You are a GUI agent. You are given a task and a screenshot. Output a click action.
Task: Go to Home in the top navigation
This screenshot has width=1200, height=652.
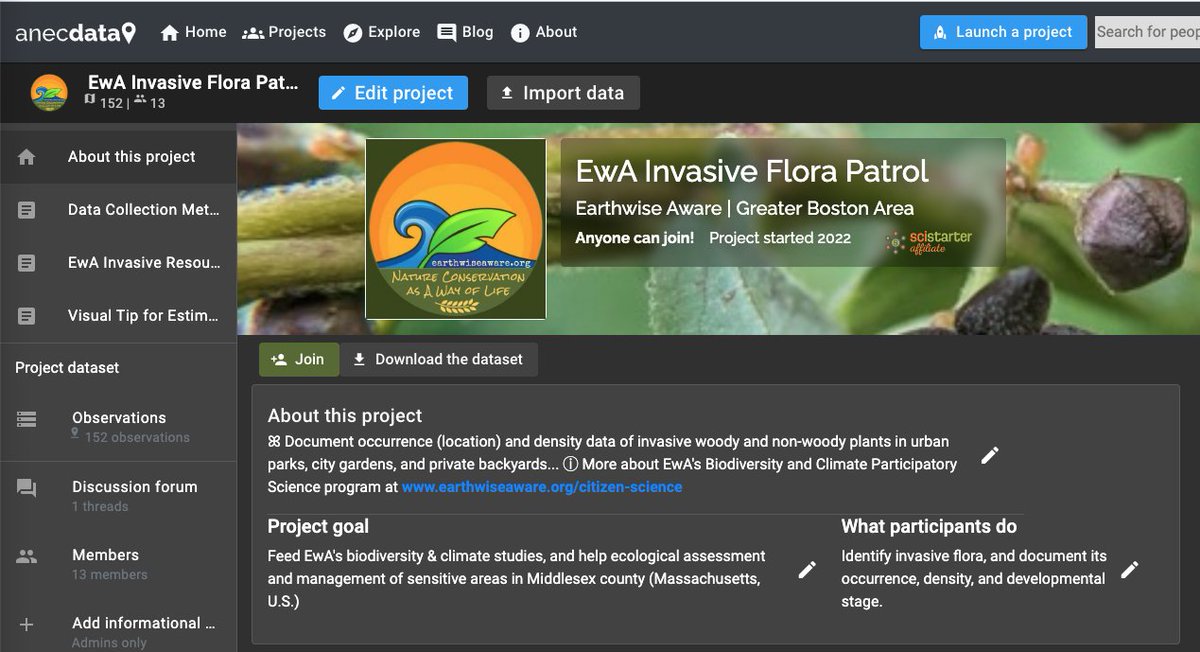[x=194, y=32]
